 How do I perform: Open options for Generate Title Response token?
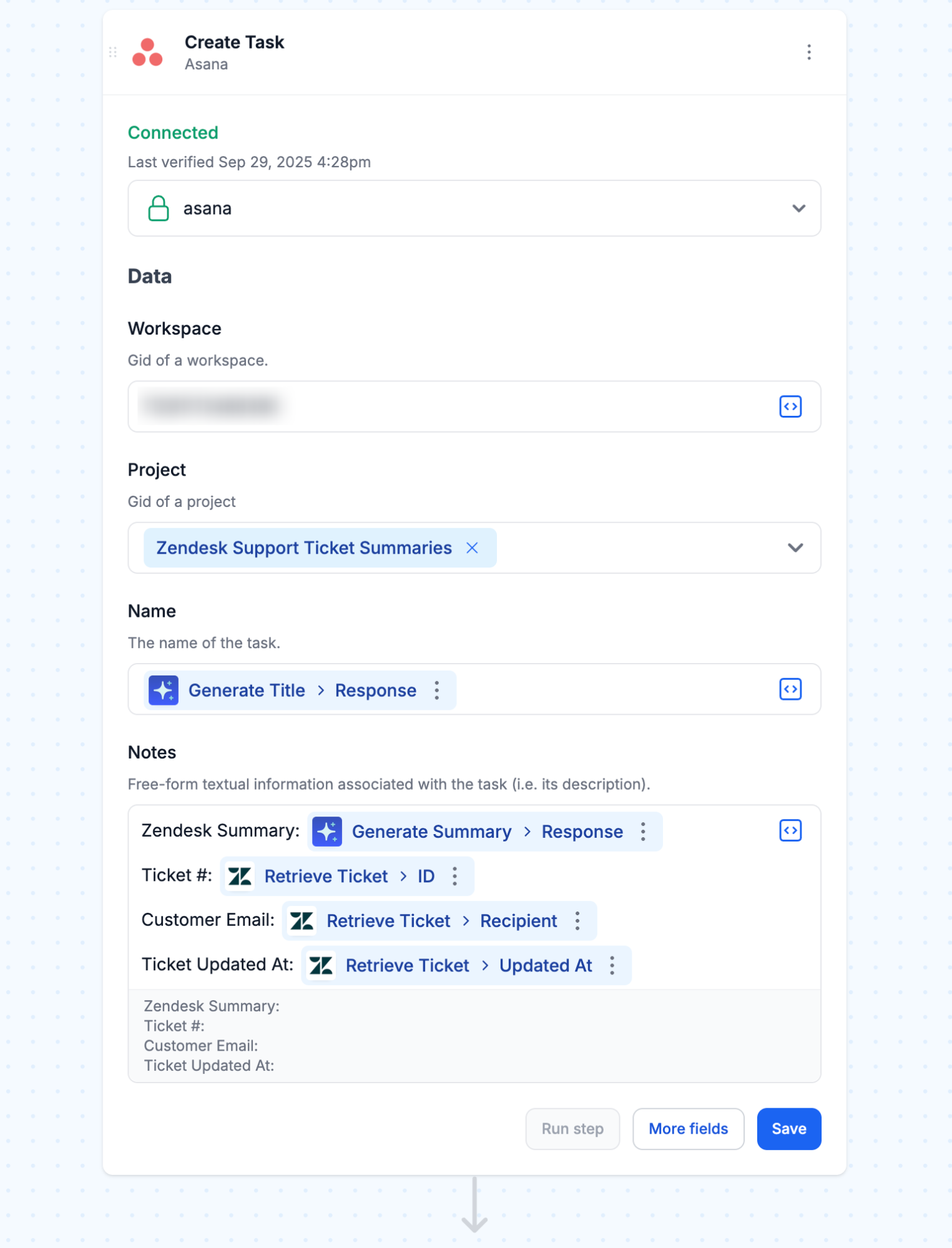point(437,690)
